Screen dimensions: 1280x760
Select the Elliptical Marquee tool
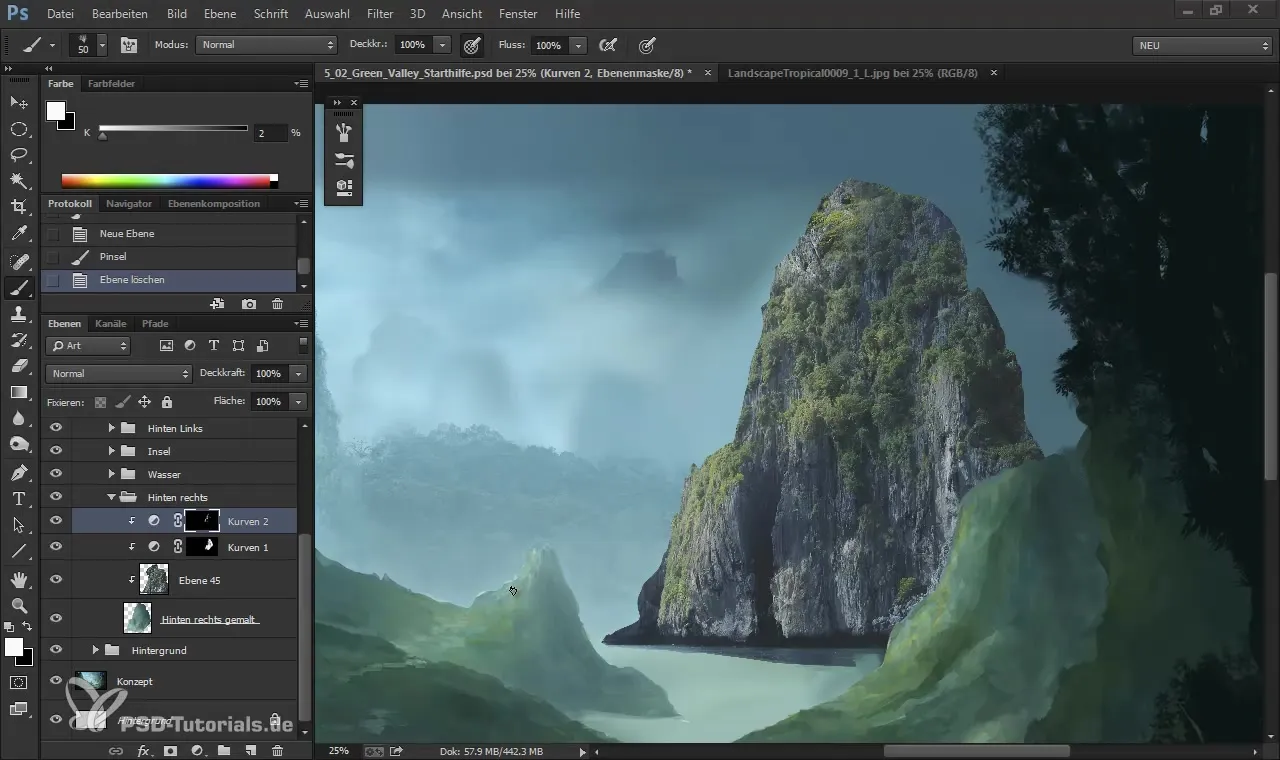click(x=18, y=129)
